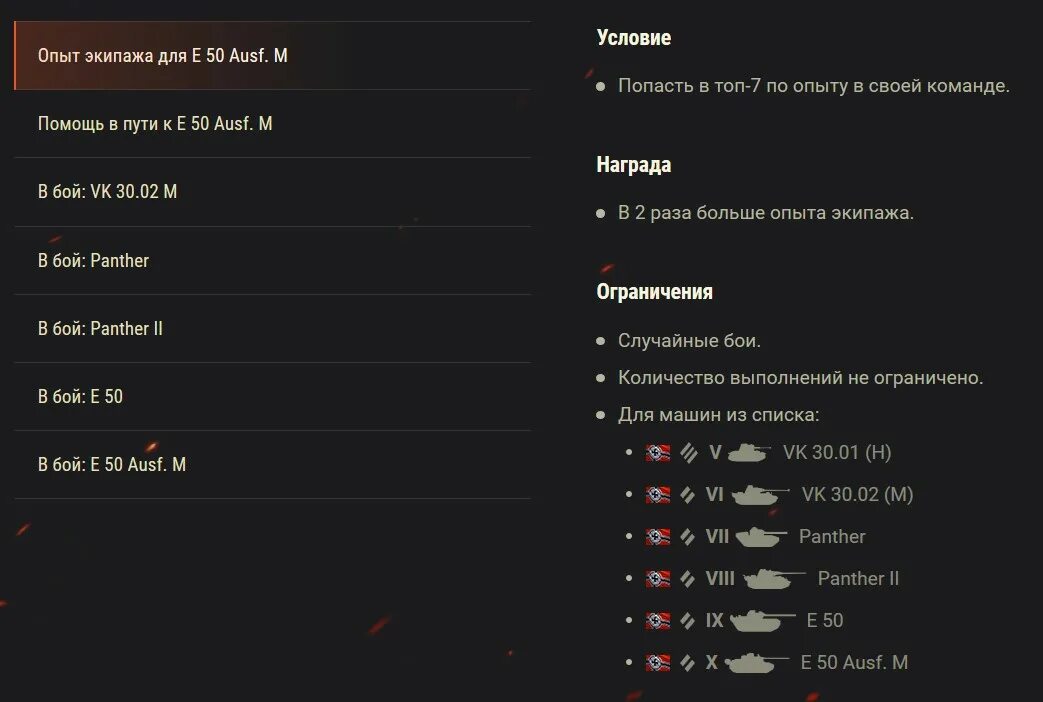Open the 'Panther II' vehicle name link
This screenshot has height=702, width=1043.
(858, 579)
